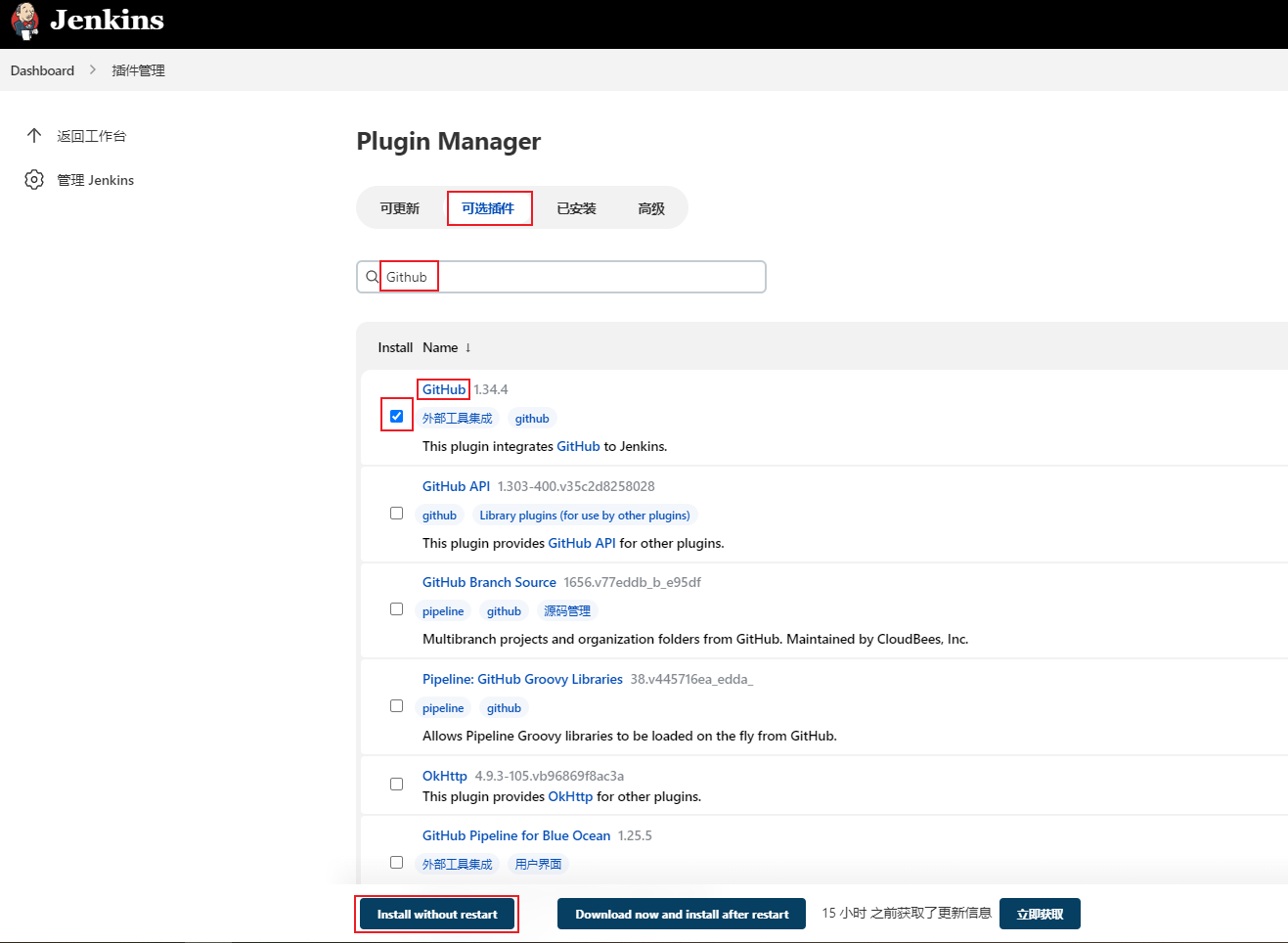Click the '15 小时 之前获取了更新信息' status text
This screenshot has height=943, width=1288.
[907, 913]
